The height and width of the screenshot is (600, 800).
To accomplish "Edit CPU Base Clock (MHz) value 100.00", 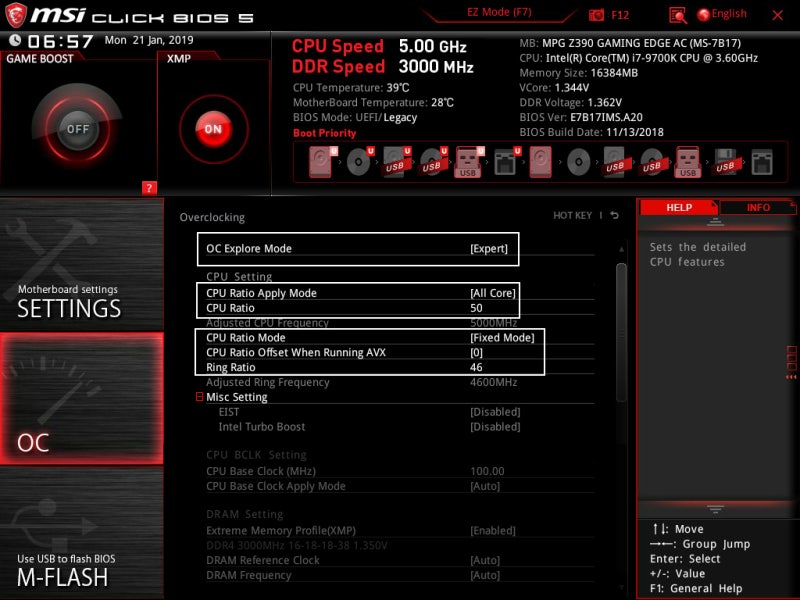I will 487,471.
